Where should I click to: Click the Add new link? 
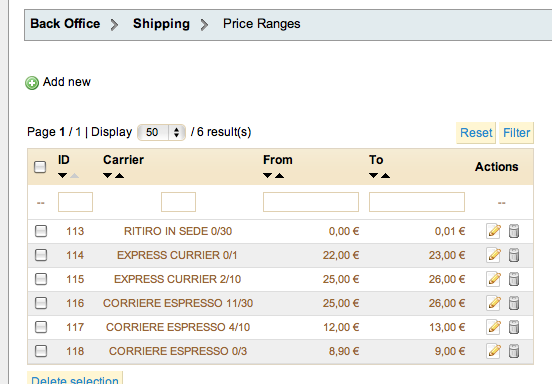(x=67, y=82)
